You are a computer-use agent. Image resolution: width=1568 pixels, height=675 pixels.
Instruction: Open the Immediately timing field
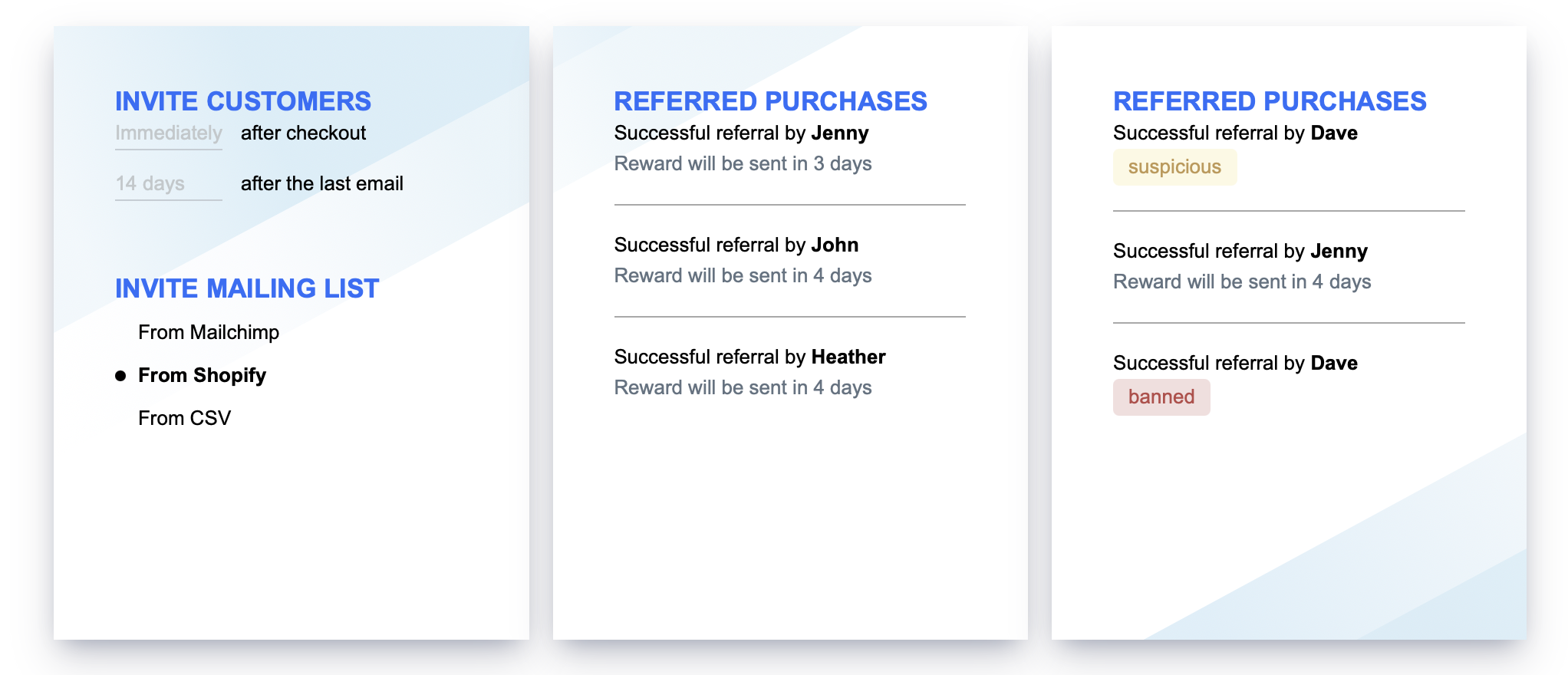tap(169, 133)
